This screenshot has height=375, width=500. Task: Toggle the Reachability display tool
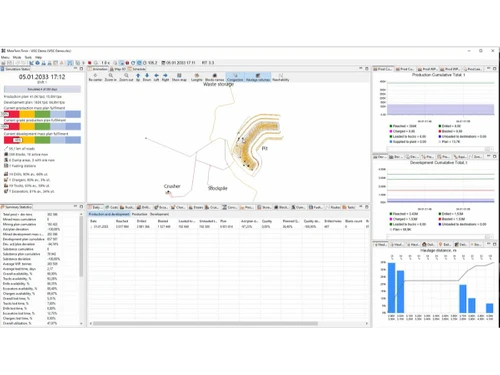(x=281, y=77)
